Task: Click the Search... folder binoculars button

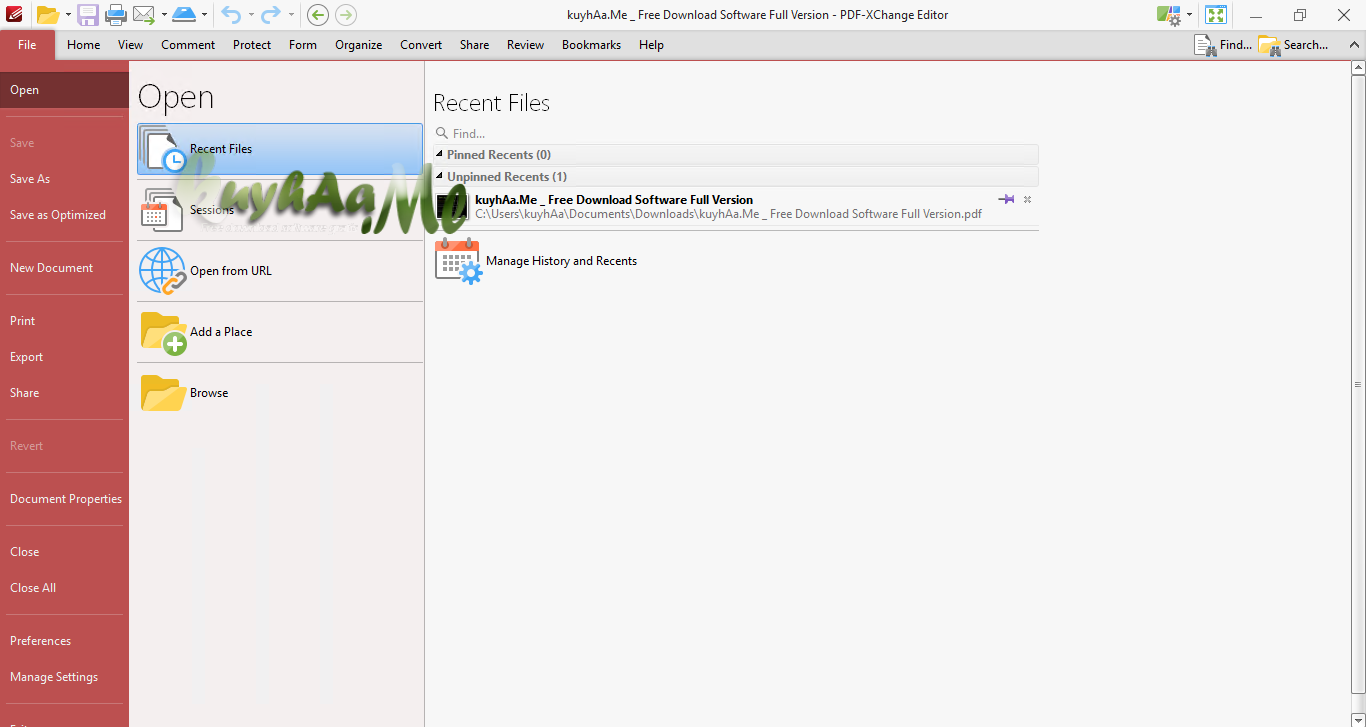Action: tap(1294, 45)
